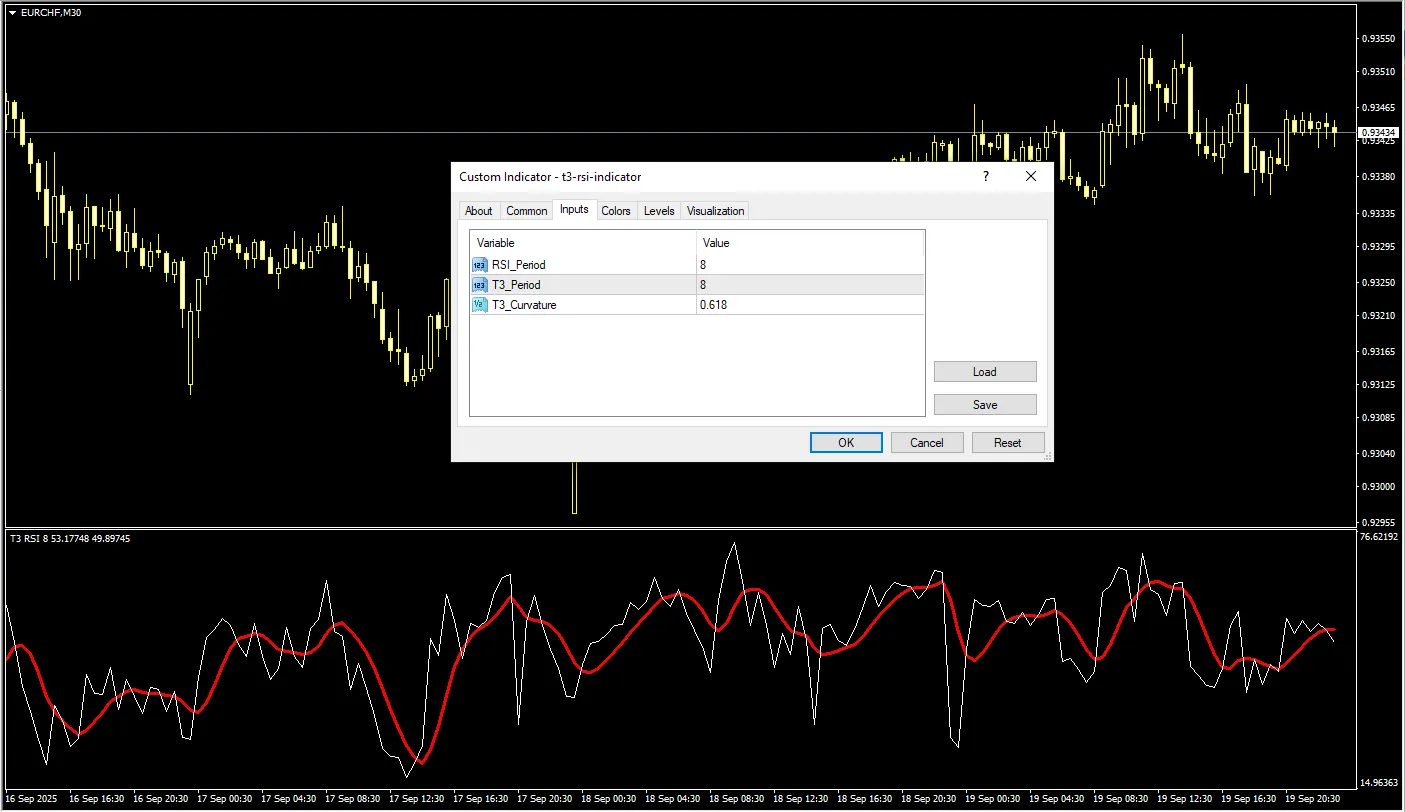Click the integer icon beside RSI_Period
This screenshot has height=812, width=1405.
point(479,265)
